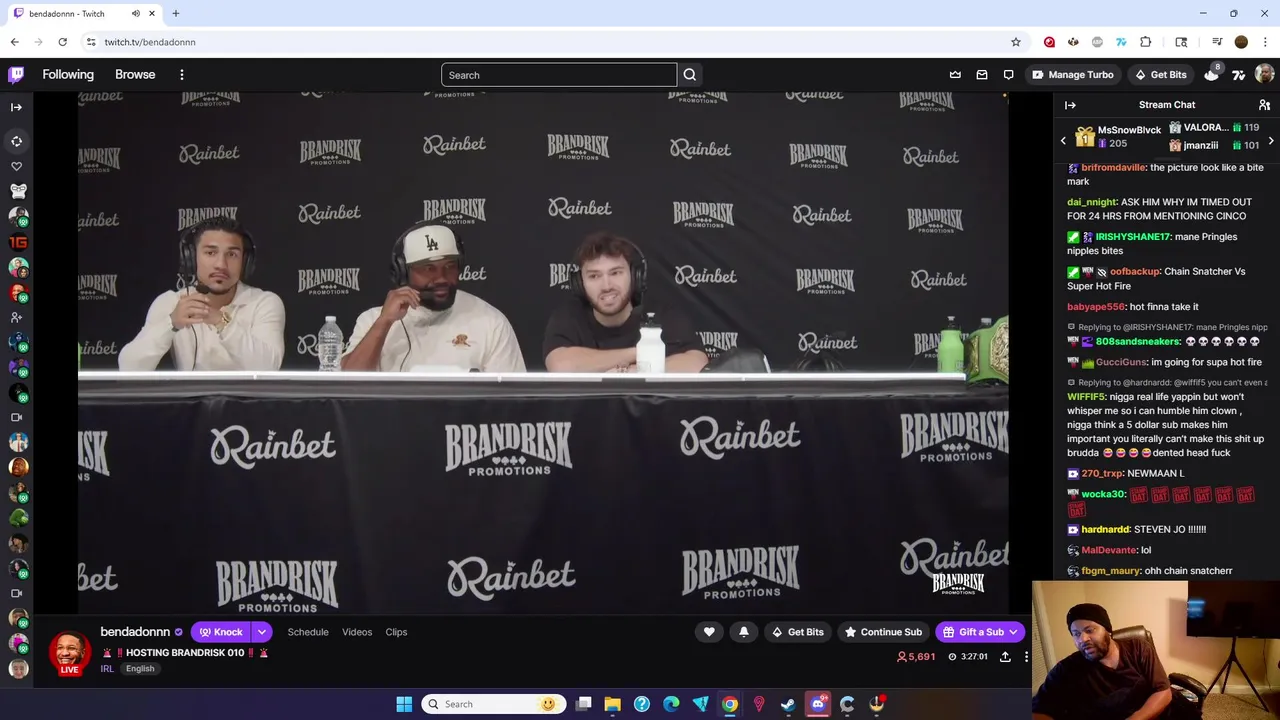The height and width of the screenshot is (720, 1280).
Task: Click chat username fbgm_maury
Action: pos(1111,571)
